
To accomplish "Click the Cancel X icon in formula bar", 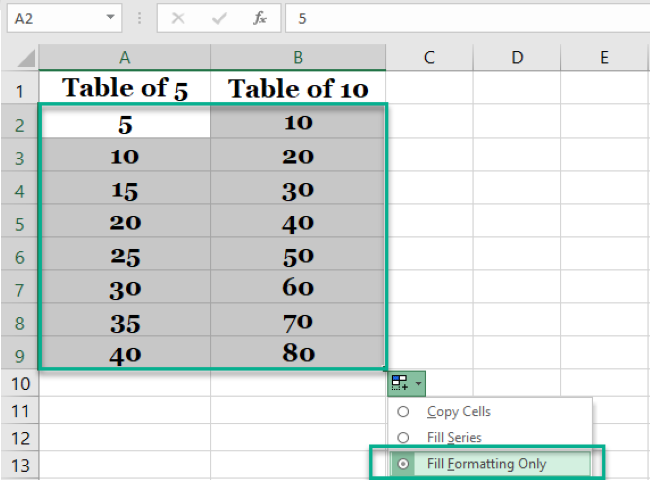I will coord(178,18).
